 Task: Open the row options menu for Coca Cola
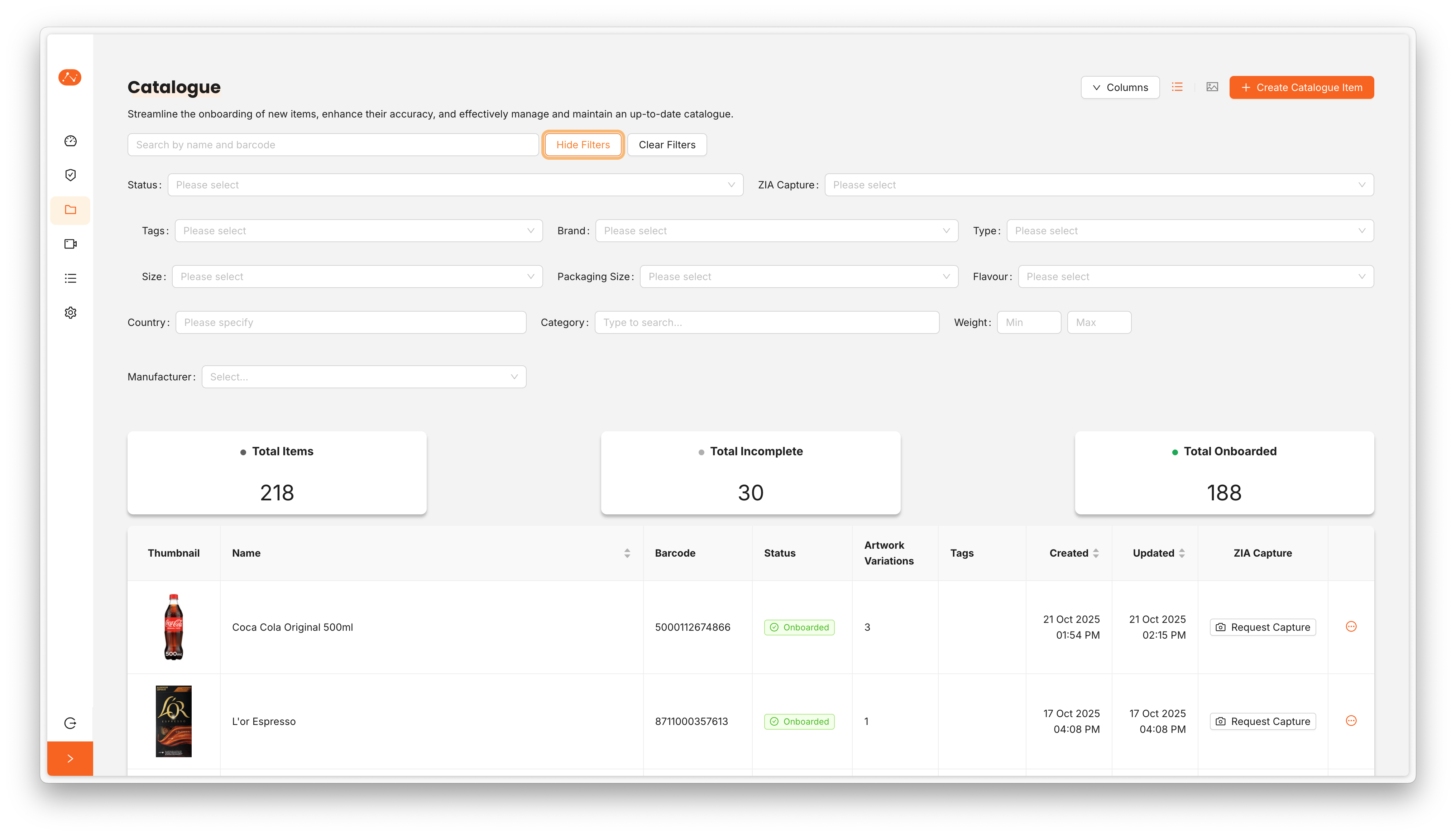point(1351,627)
